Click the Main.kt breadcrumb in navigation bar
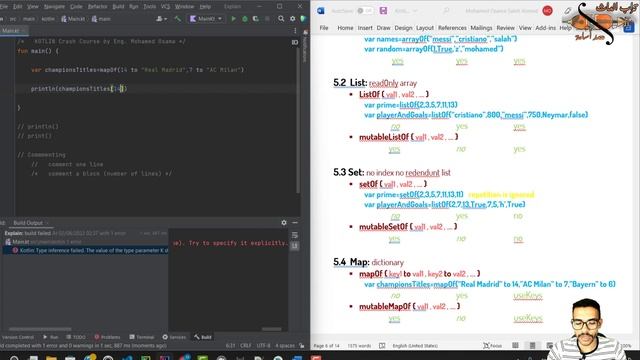This screenshot has width=640, height=360. [x=73, y=19]
